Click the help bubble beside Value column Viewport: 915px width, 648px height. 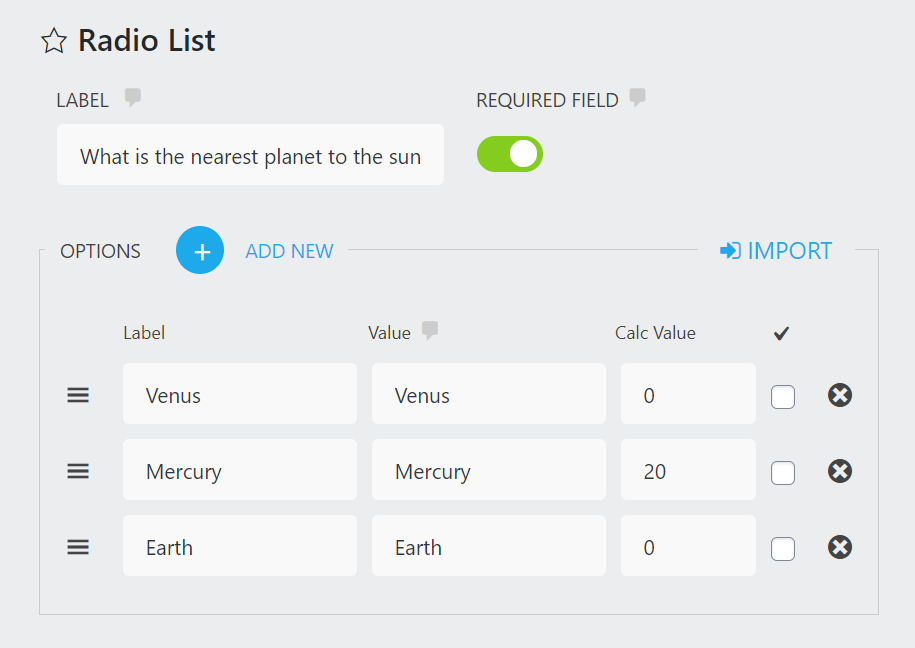(430, 331)
